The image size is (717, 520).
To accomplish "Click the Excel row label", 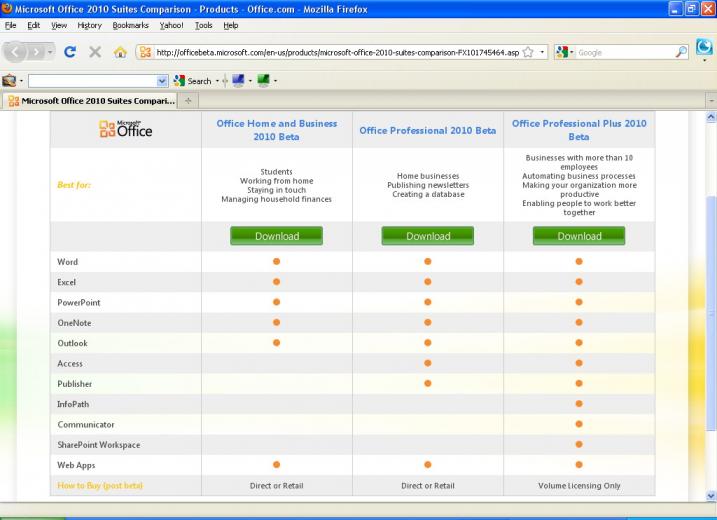I will (x=66, y=282).
